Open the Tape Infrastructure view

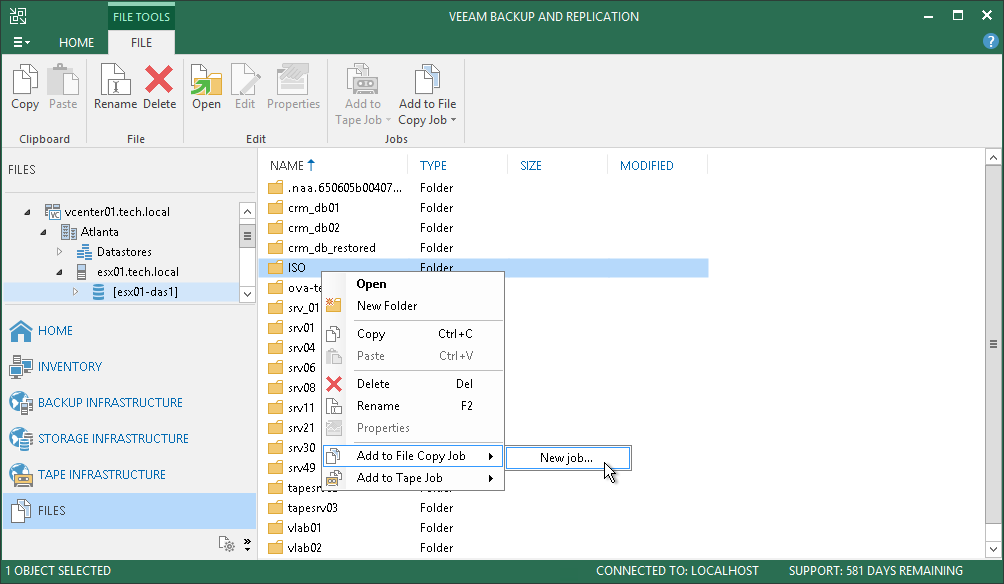click(101, 475)
